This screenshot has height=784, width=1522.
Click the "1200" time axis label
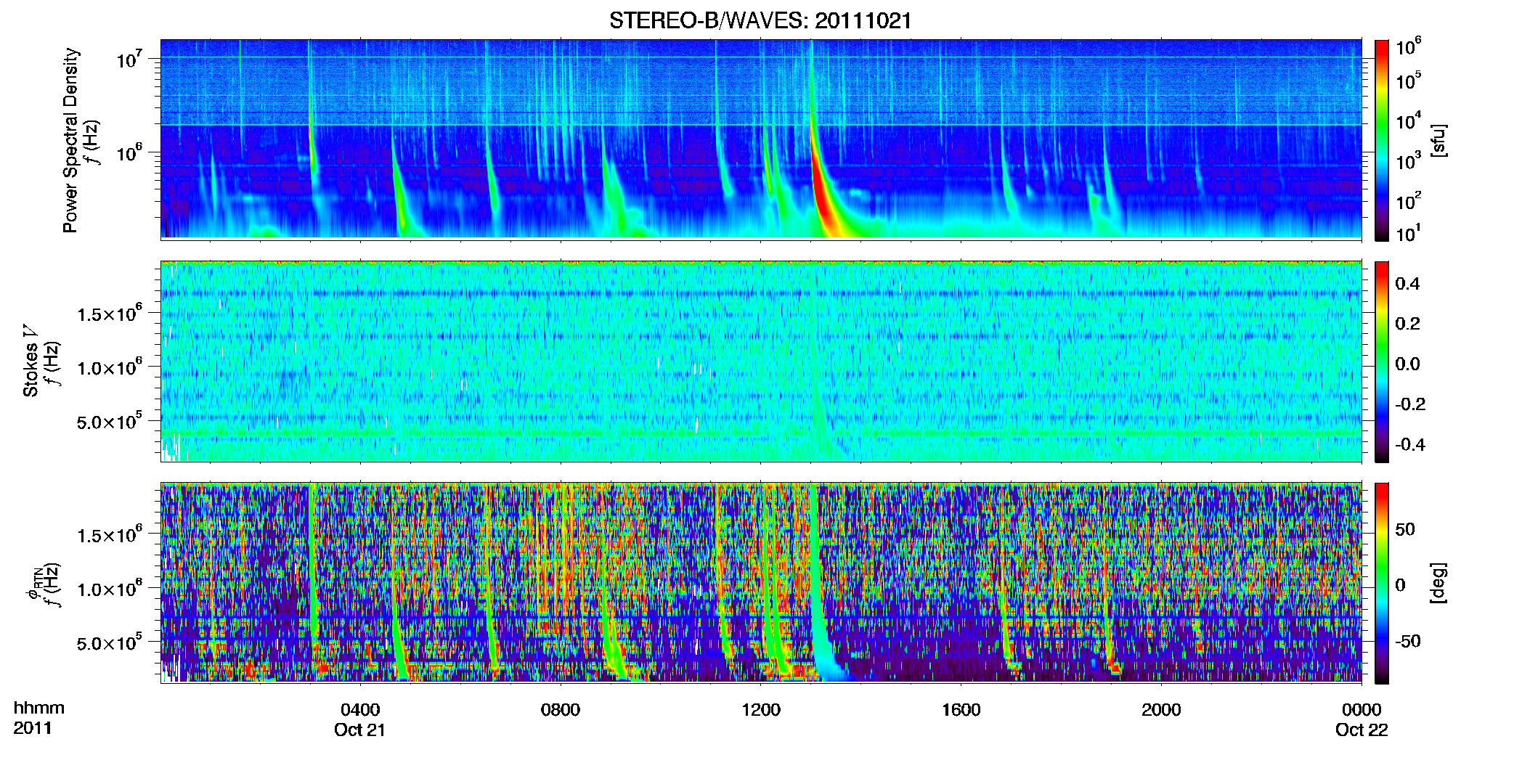click(761, 710)
